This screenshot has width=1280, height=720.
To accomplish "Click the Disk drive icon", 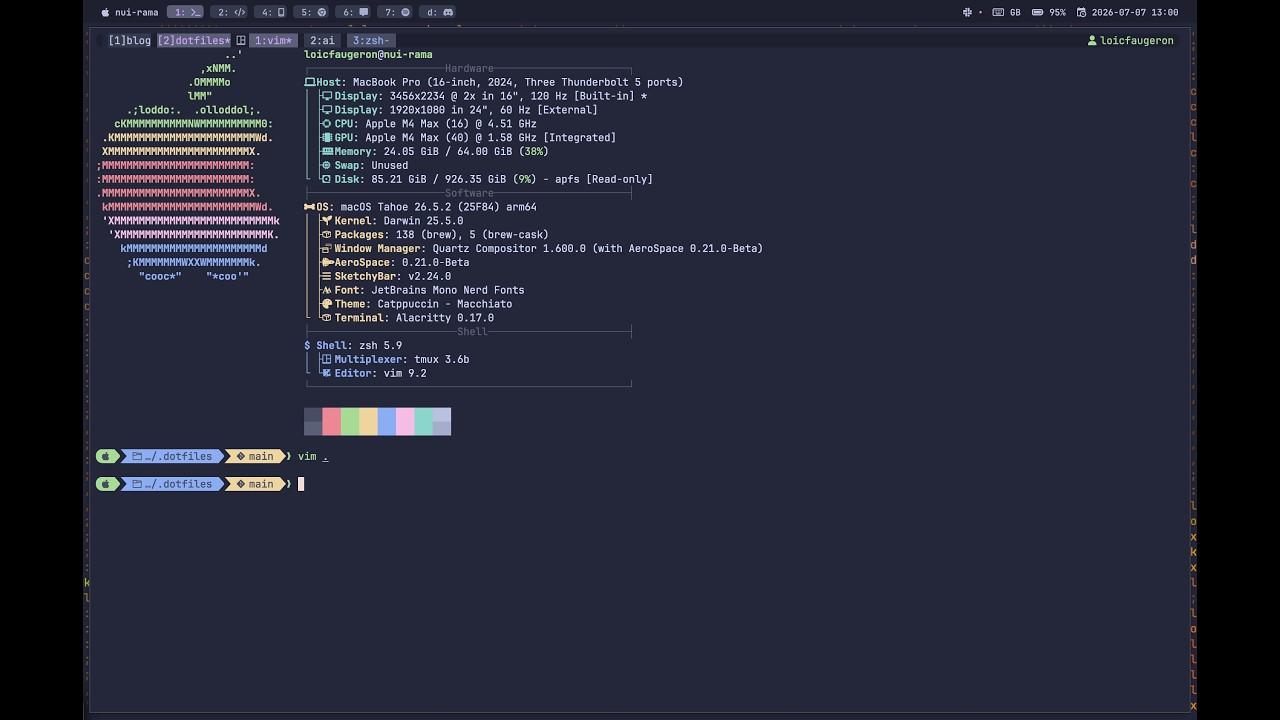I will pyautogui.click(x=327, y=180).
